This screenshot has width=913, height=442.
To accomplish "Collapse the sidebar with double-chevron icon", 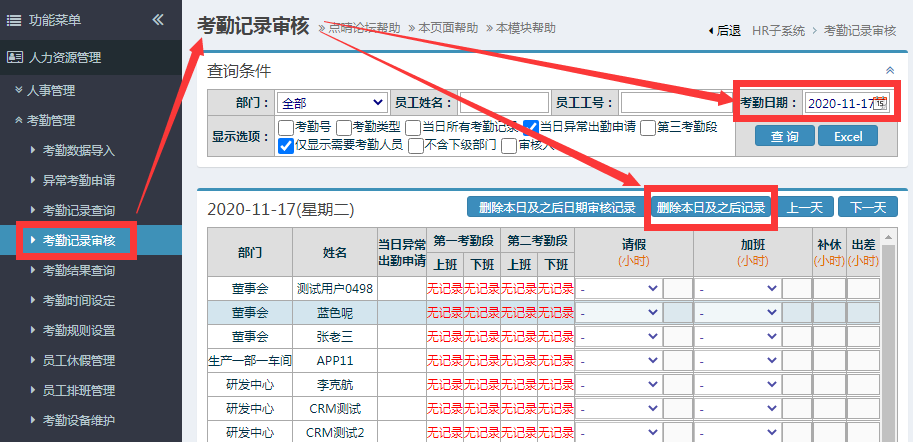I will point(158,20).
